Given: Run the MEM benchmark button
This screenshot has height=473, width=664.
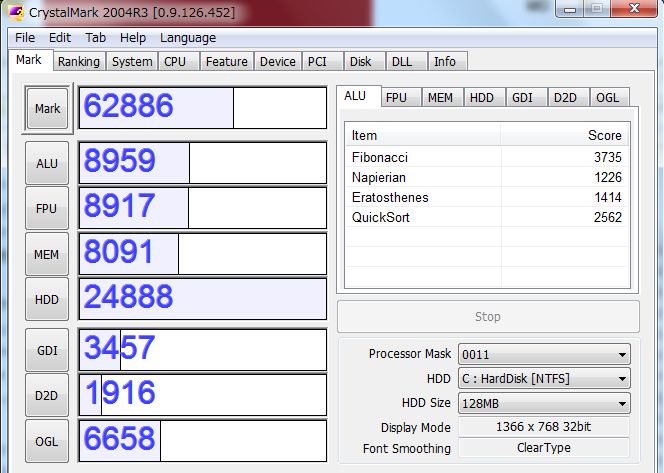Looking at the screenshot, I should pos(47,254).
